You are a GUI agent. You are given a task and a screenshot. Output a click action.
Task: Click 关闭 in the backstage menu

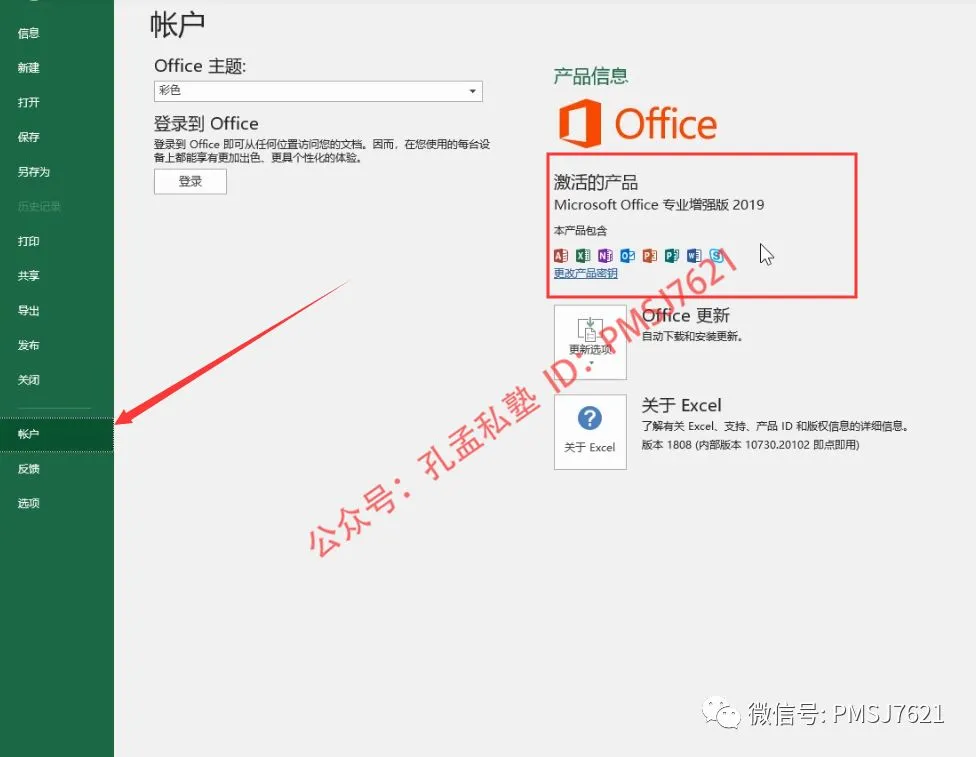click(x=29, y=380)
